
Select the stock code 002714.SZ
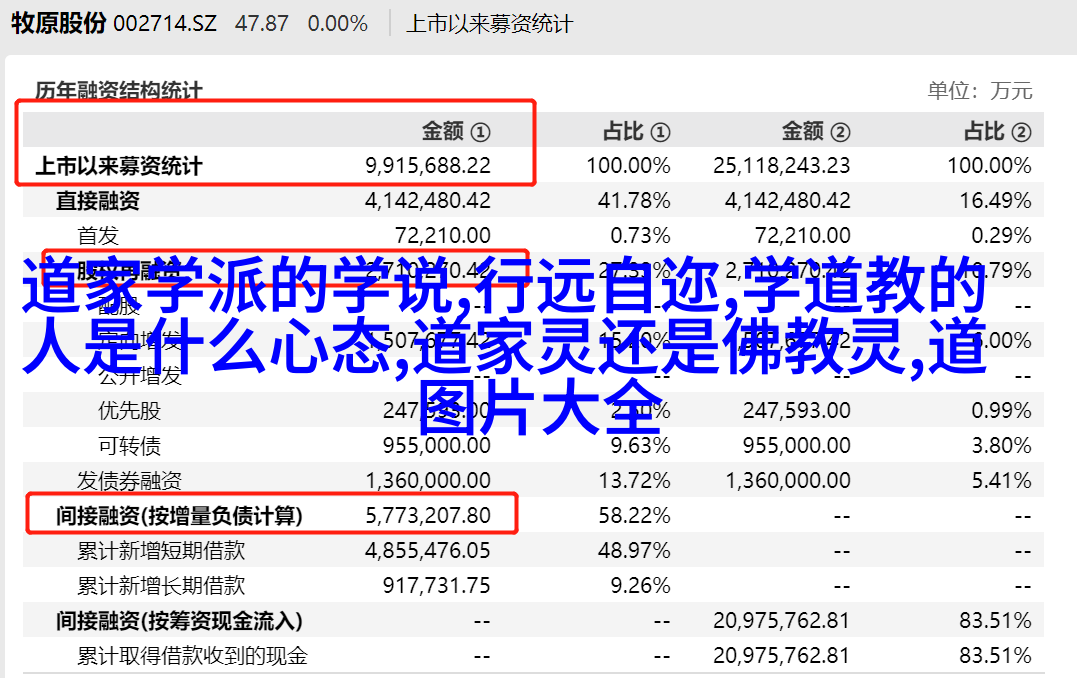165,24
